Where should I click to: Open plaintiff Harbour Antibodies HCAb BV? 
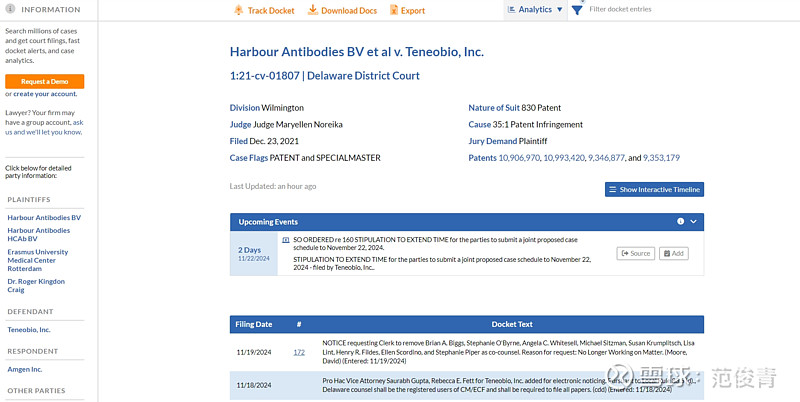tap(39, 235)
